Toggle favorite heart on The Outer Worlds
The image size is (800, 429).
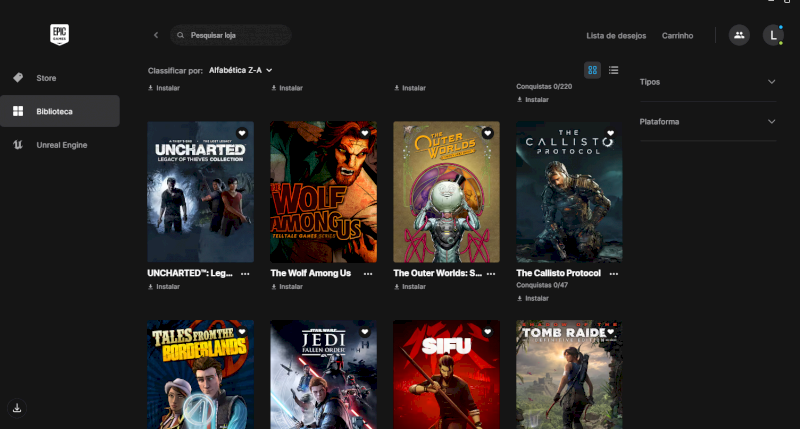(487, 133)
